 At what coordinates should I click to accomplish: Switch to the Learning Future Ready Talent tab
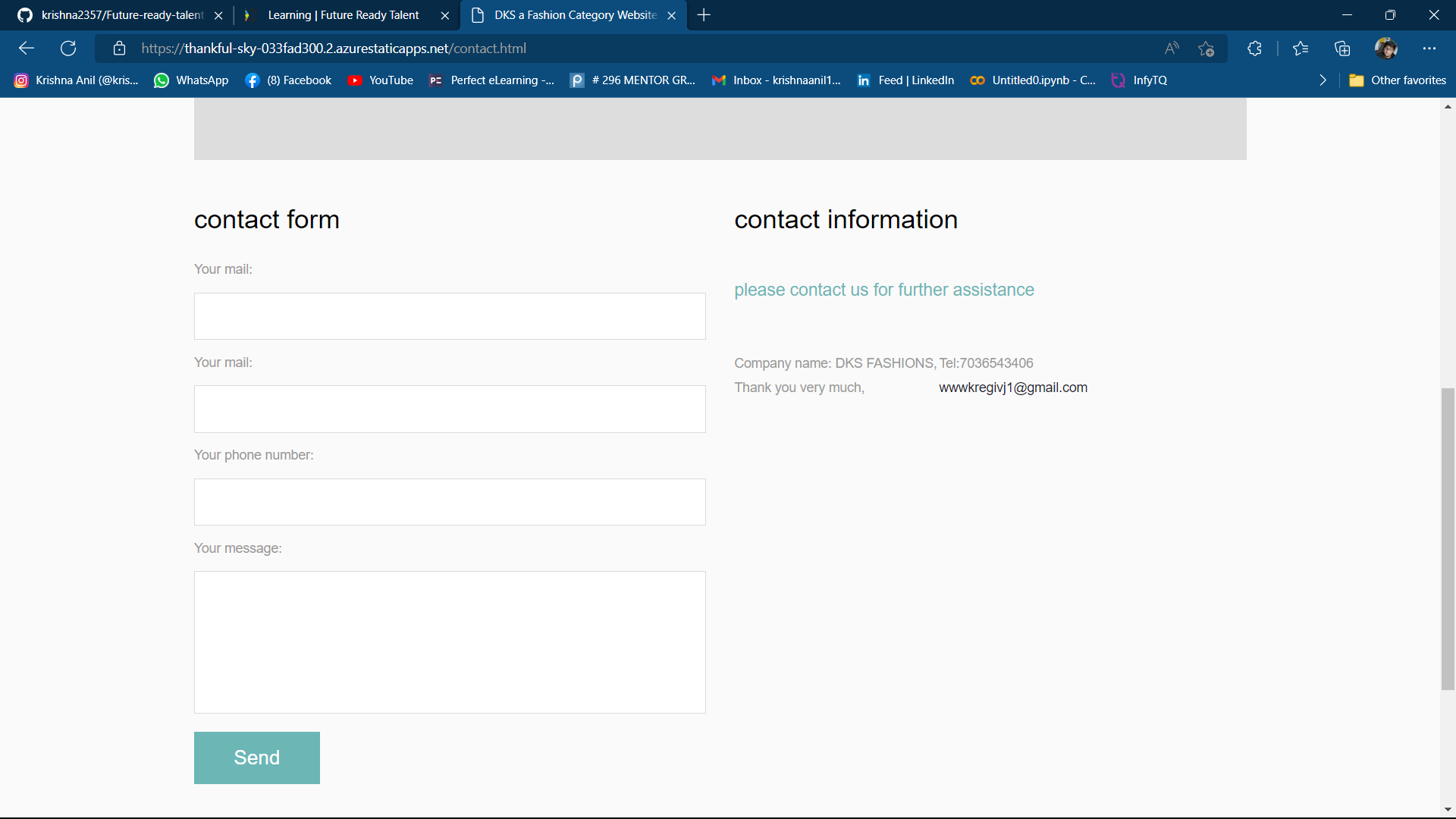point(343,15)
